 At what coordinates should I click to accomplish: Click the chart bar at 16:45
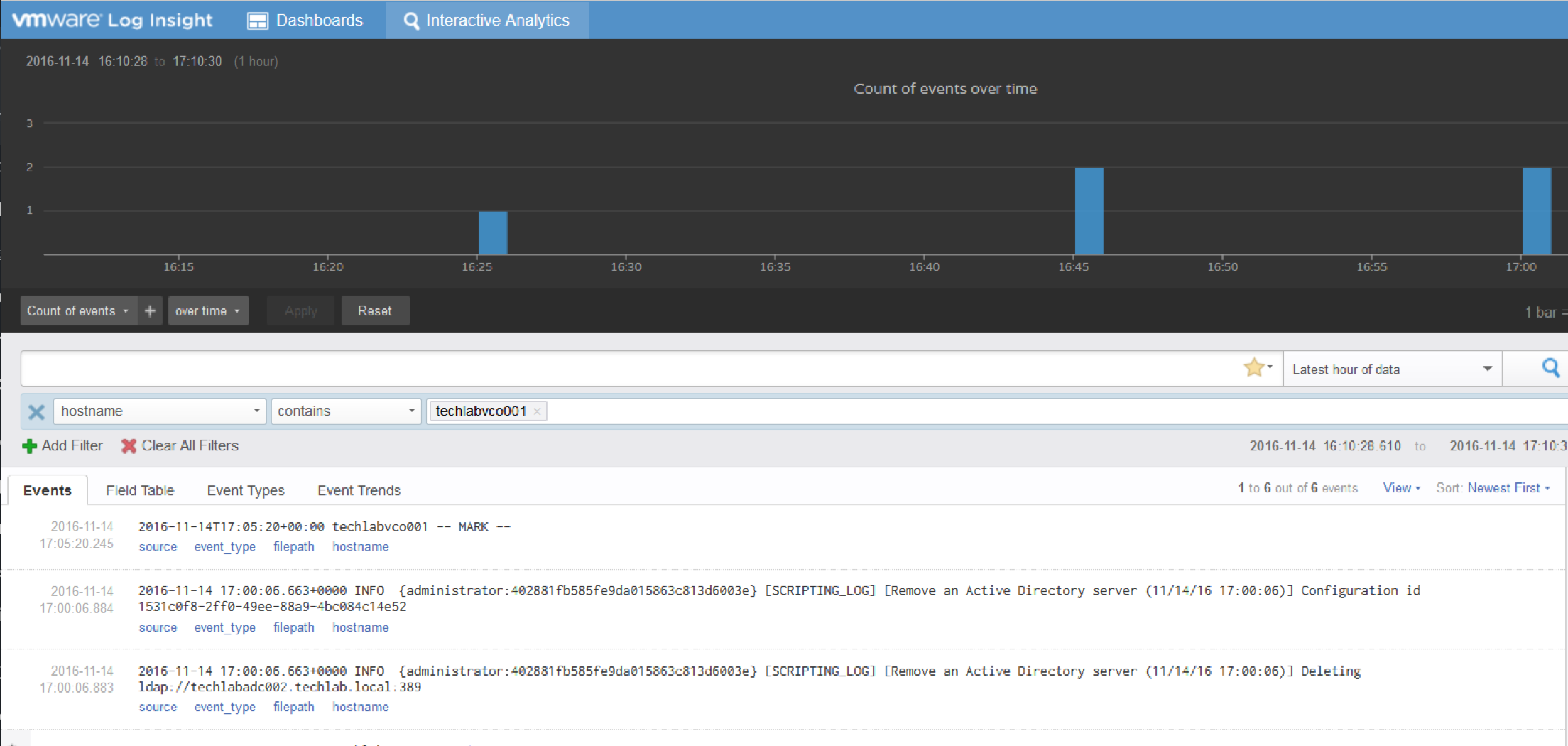coord(1089,211)
